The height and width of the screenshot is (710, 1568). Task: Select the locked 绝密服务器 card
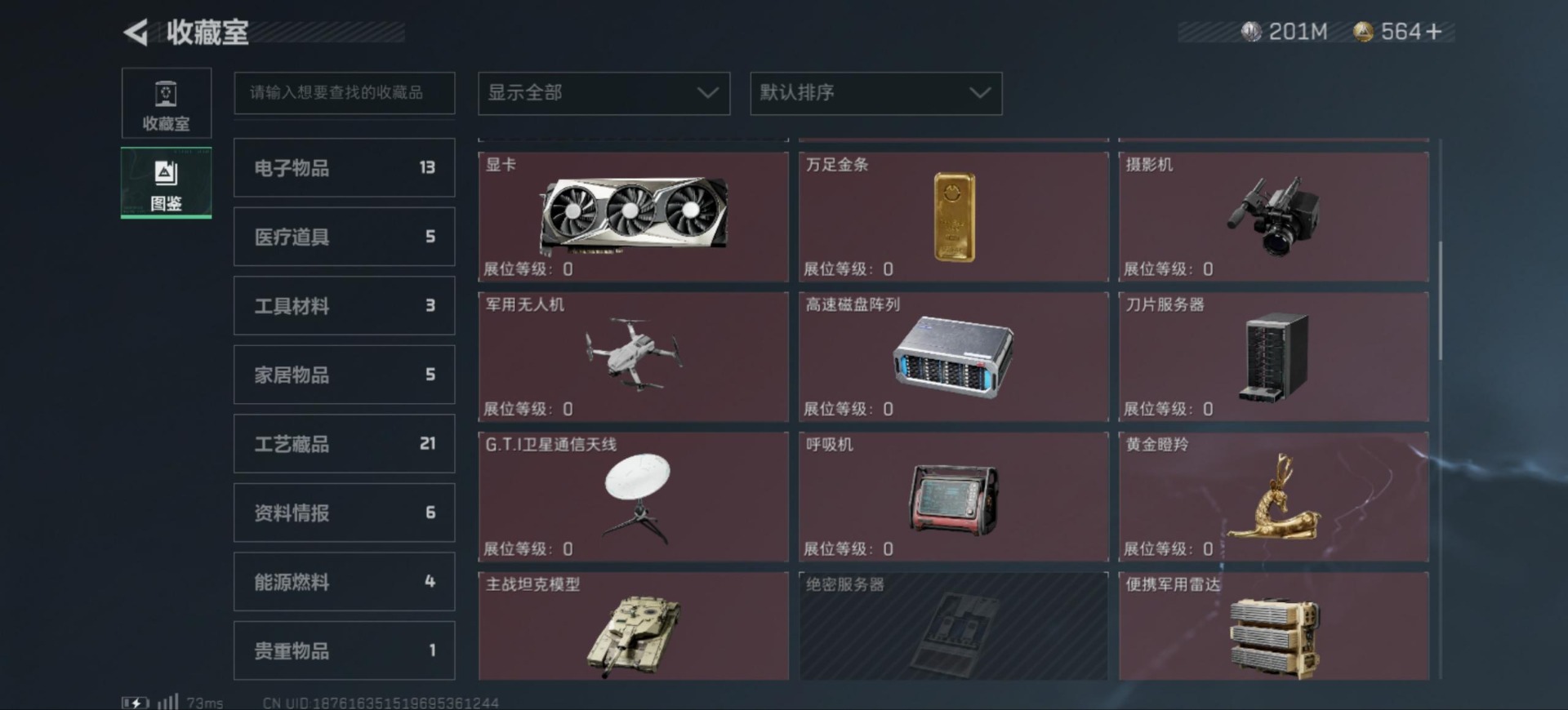[x=953, y=626]
